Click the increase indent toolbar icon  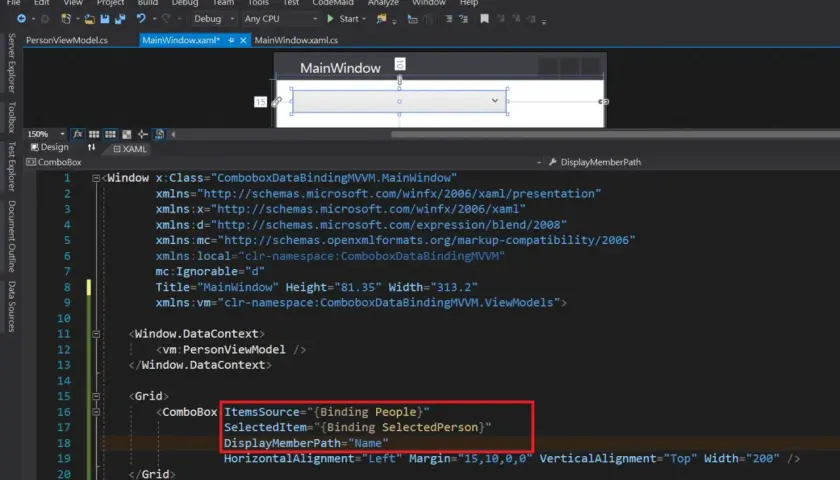pyautogui.click(x=463, y=19)
